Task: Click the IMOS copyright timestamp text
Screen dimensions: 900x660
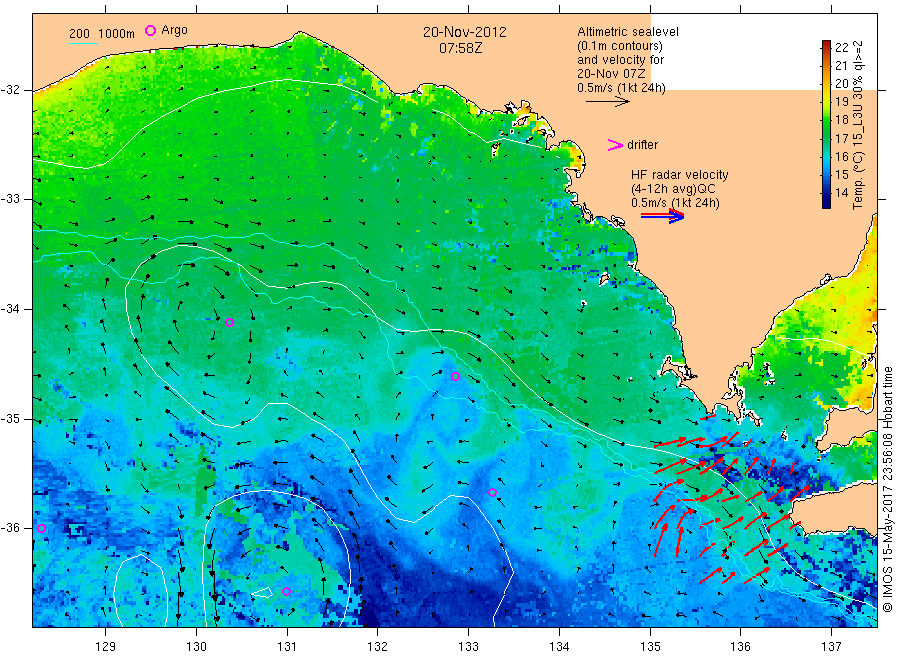Action: pos(887,490)
